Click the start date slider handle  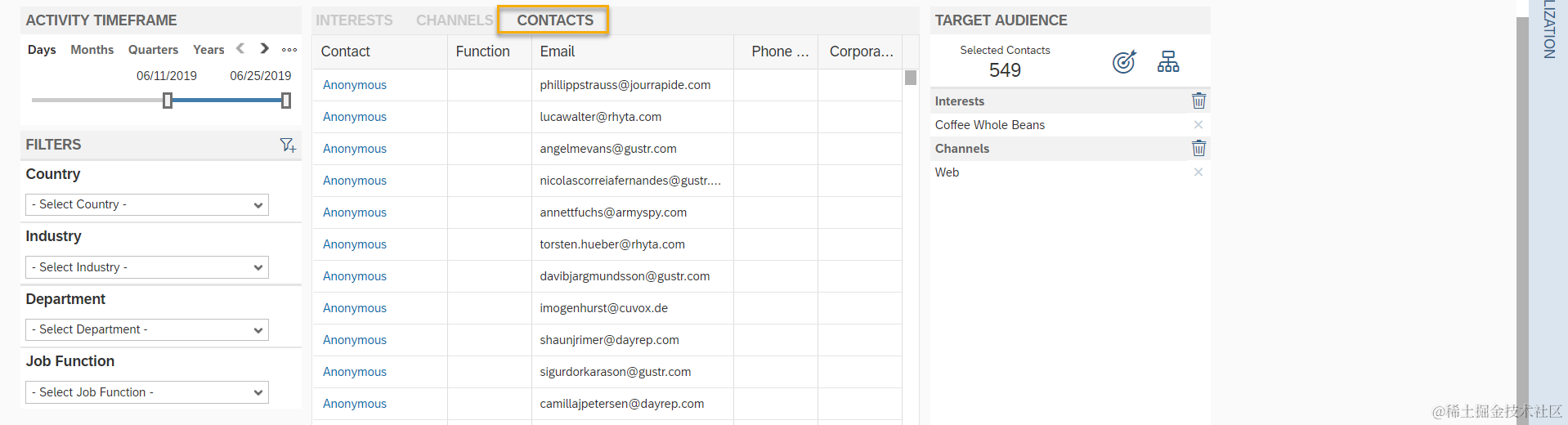tap(168, 101)
